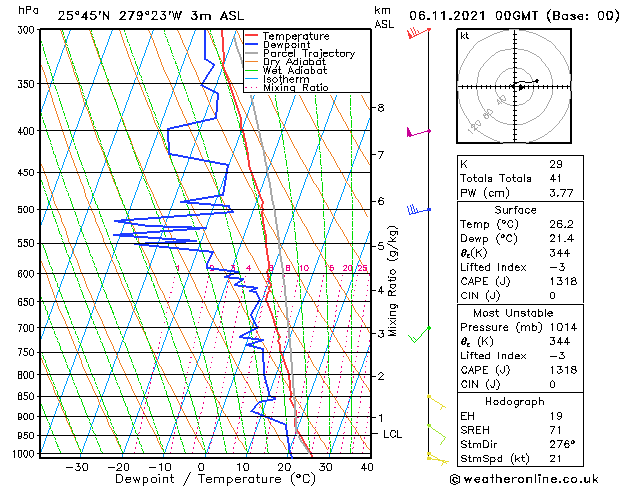Viewport: 629px width, 486px height.
Task: Select the Dewpoint legend label
Action: click(286, 45)
